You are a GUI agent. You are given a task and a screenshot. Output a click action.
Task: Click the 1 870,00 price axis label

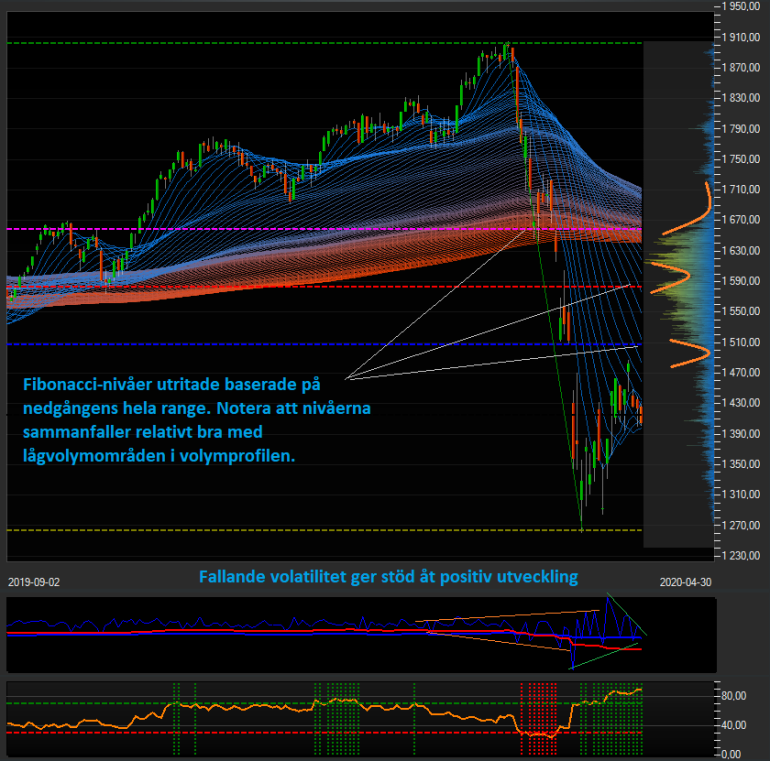[x=741, y=68]
